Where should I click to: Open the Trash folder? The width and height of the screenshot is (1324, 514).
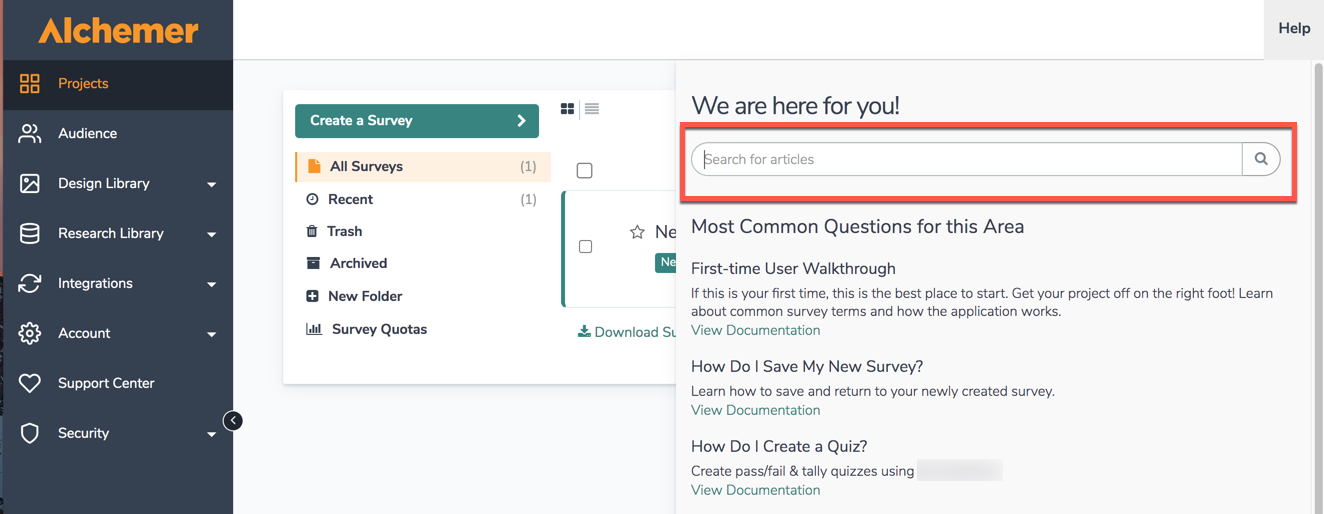click(344, 231)
